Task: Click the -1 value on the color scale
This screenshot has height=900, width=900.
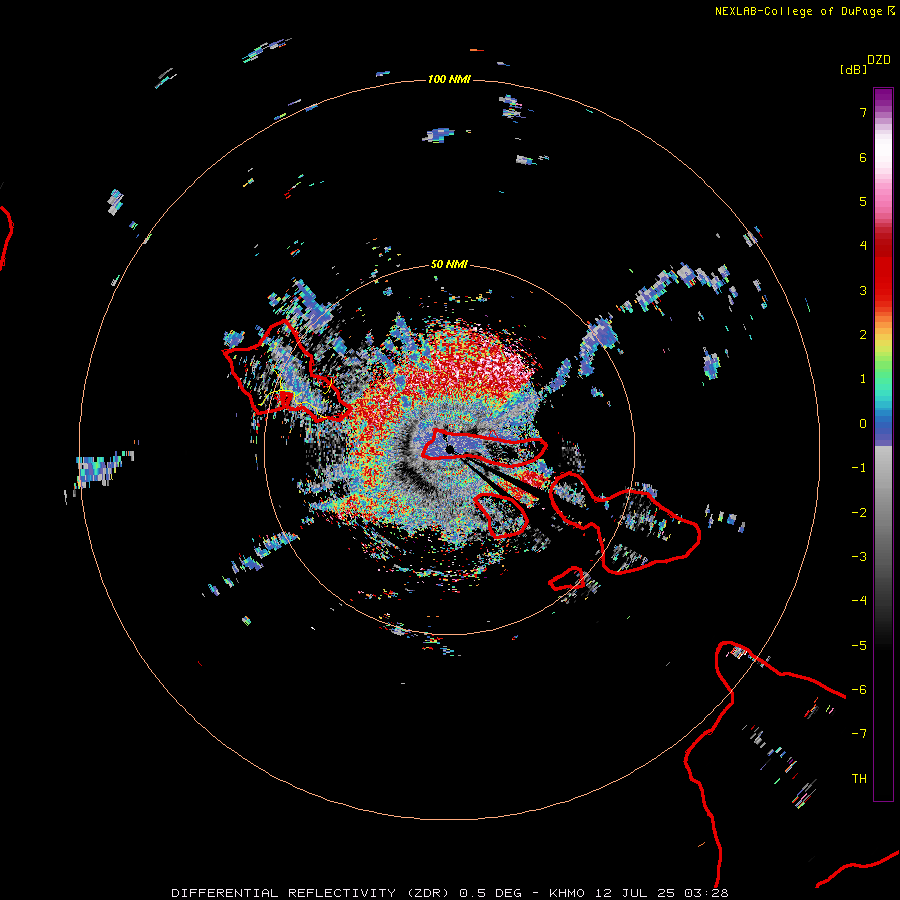Action: click(x=859, y=468)
